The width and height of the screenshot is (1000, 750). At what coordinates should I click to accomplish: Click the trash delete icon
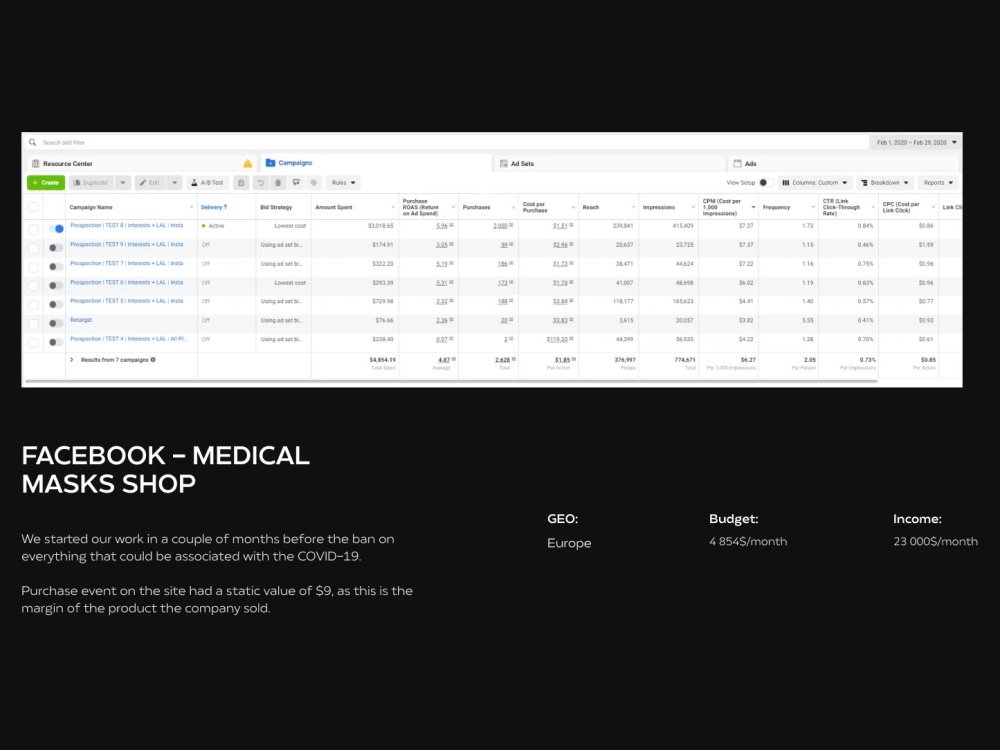(278, 183)
